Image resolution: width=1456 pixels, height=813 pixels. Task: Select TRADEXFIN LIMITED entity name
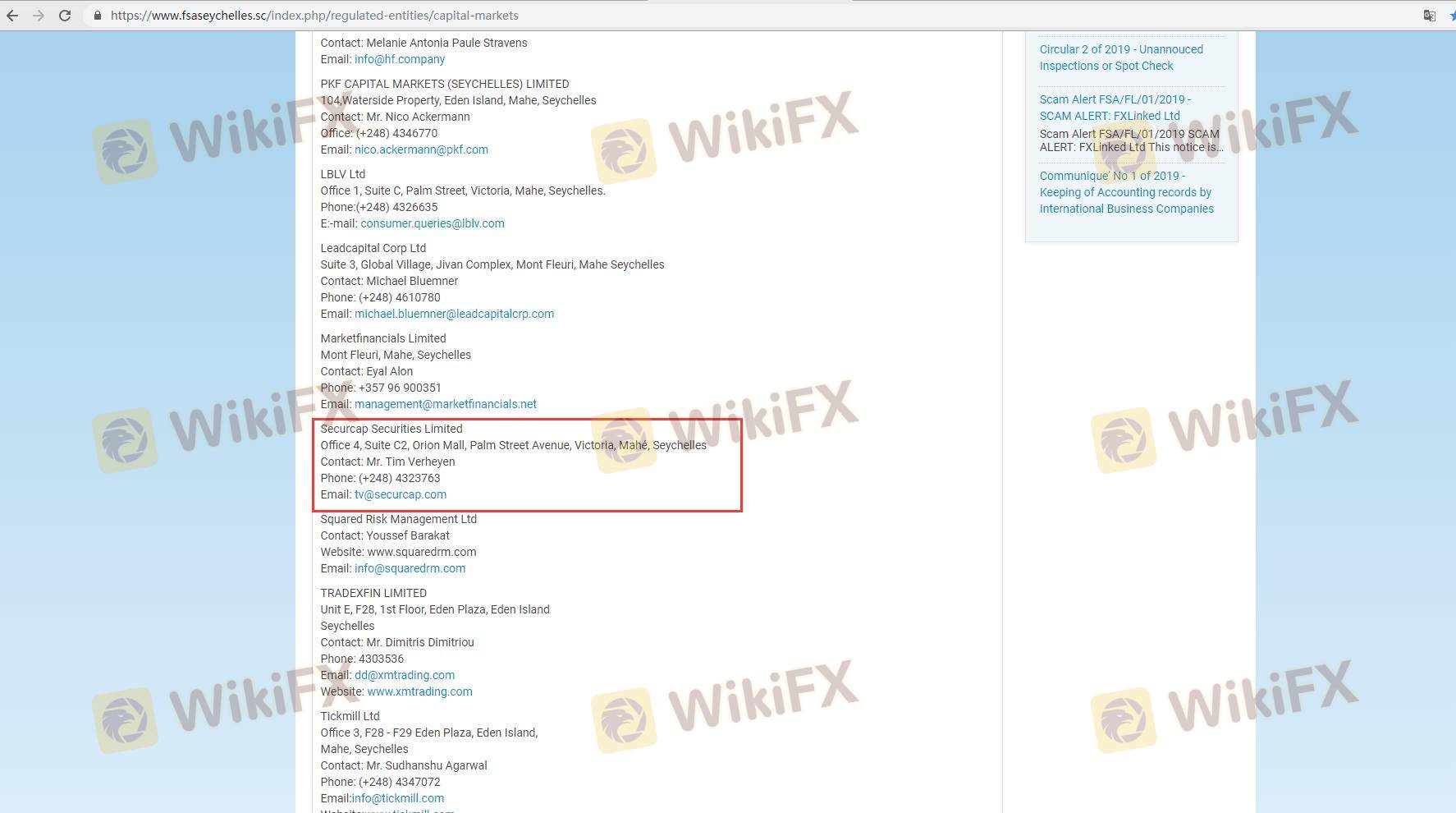tap(373, 593)
